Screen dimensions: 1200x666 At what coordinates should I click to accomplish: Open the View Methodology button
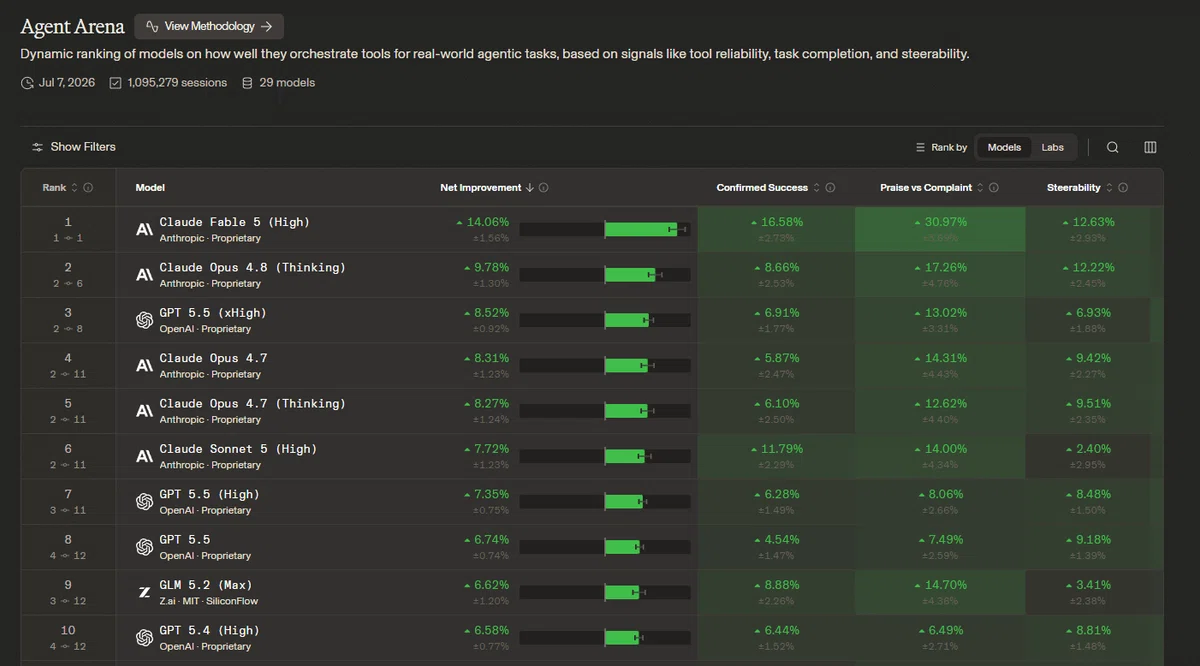(x=209, y=27)
